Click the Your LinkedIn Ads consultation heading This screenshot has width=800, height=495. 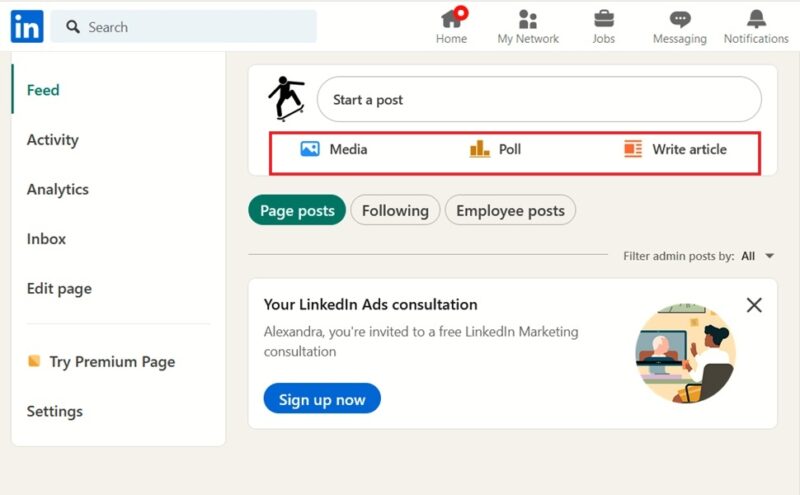point(370,304)
